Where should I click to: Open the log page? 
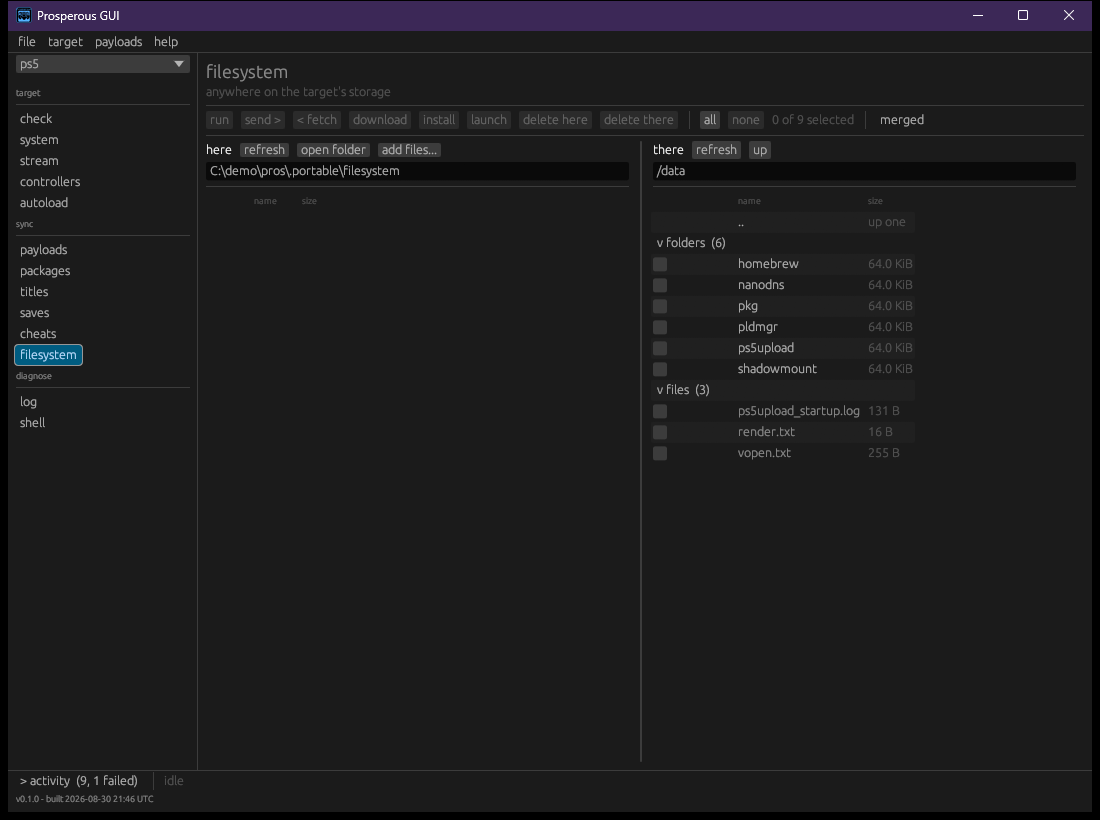(x=28, y=402)
